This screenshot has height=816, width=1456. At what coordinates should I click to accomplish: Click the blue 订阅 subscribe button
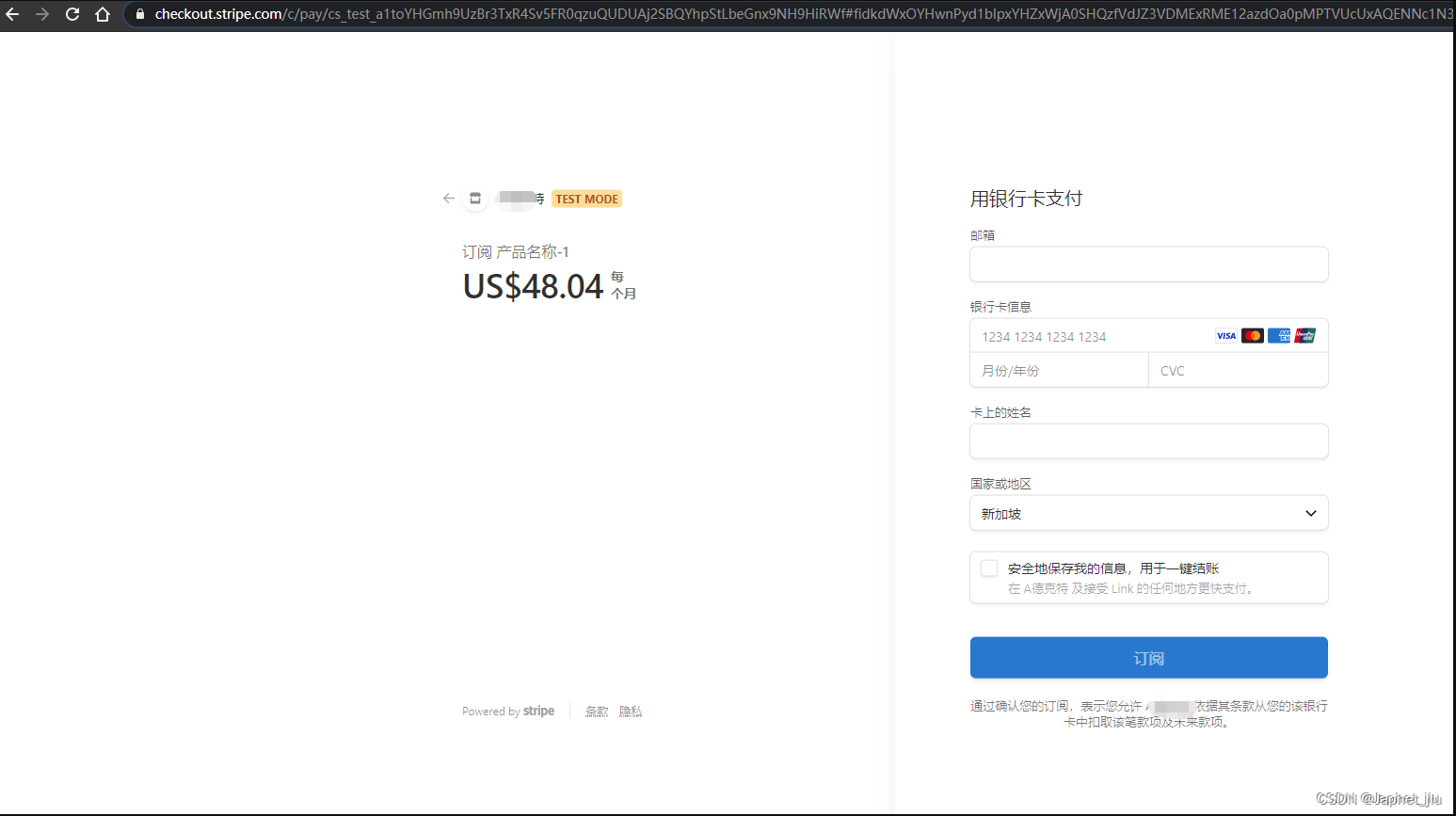tap(1149, 658)
